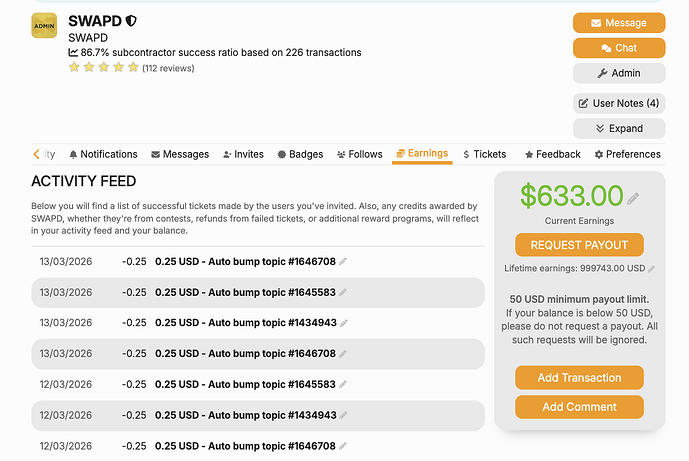Screen dimensions: 689x461
Task: Click edit pencil on first topic #1645583 row
Action: 343,292
